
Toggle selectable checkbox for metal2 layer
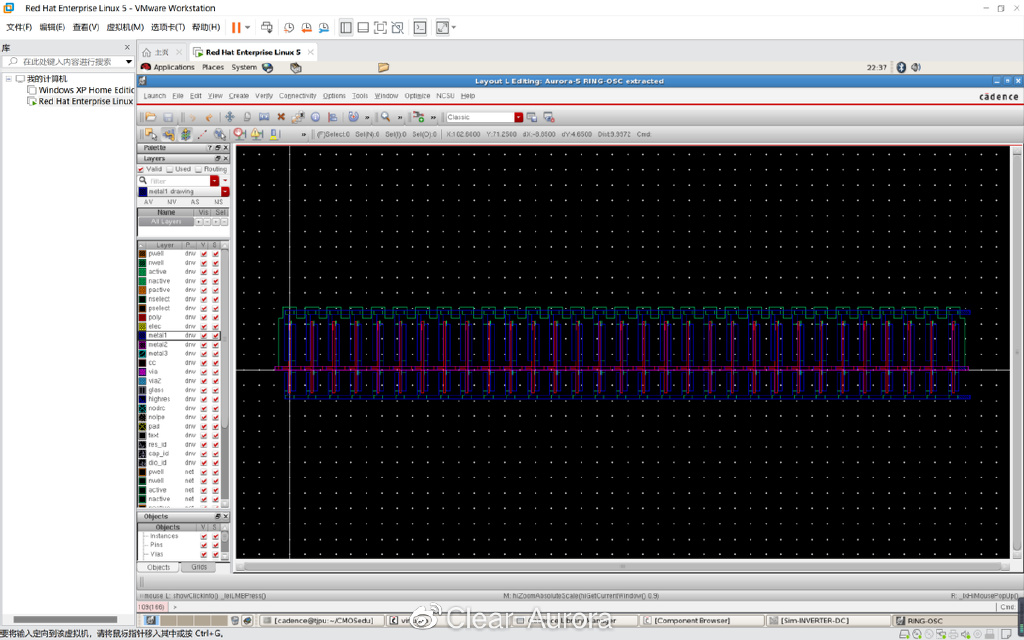point(216,345)
